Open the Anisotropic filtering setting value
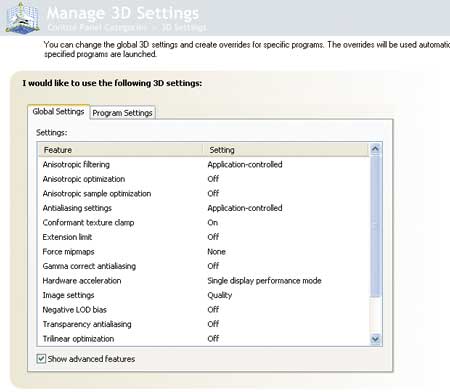The image size is (450, 392). [245, 164]
